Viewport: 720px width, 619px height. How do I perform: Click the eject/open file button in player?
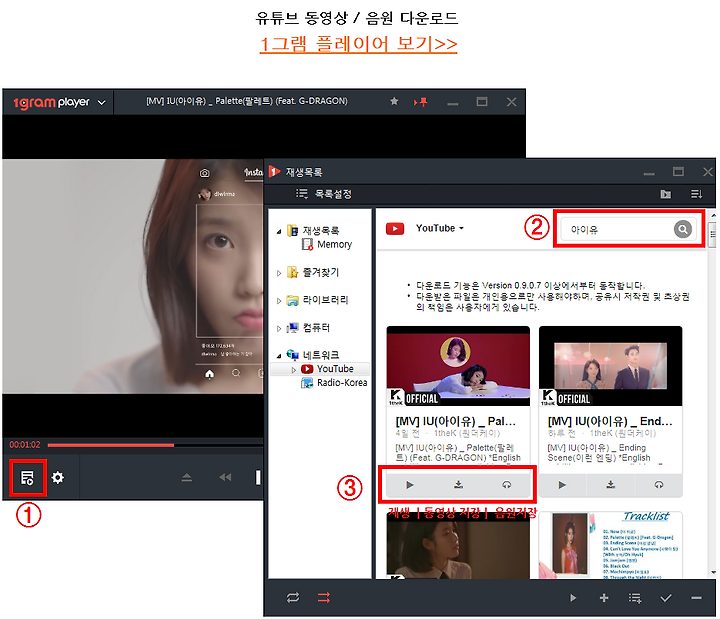click(186, 478)
